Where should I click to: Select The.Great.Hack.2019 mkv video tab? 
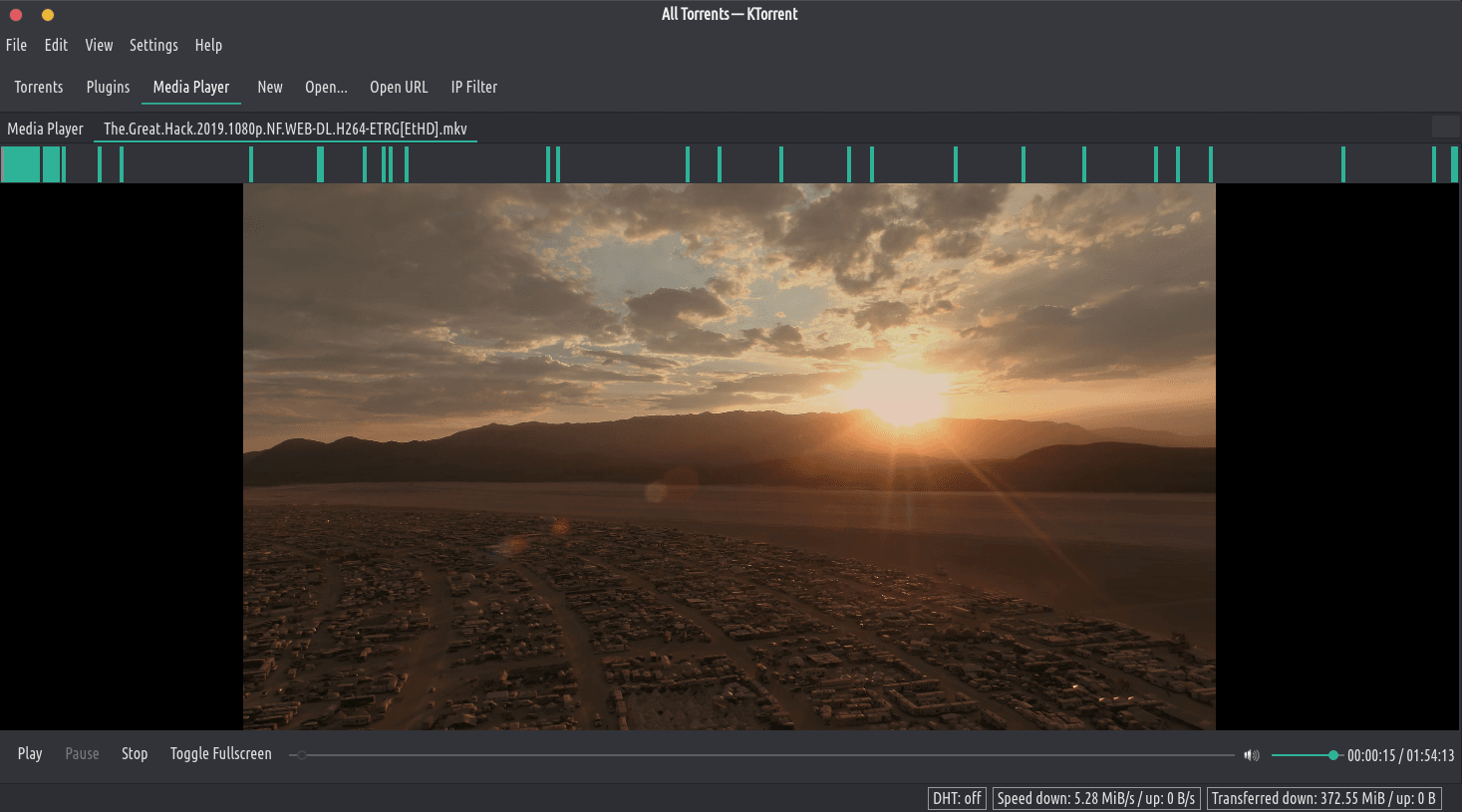(x=285, y=129)
